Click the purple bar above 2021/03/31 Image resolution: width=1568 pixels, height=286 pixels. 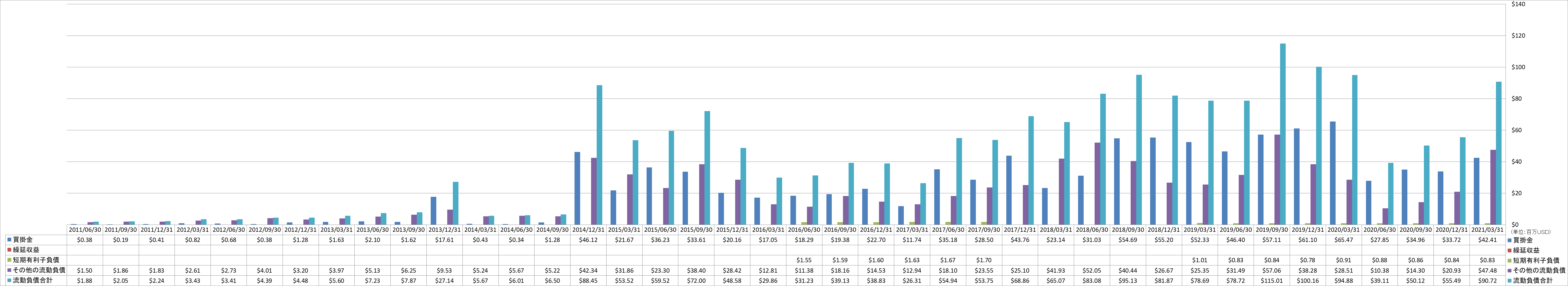click(1493, 187)
